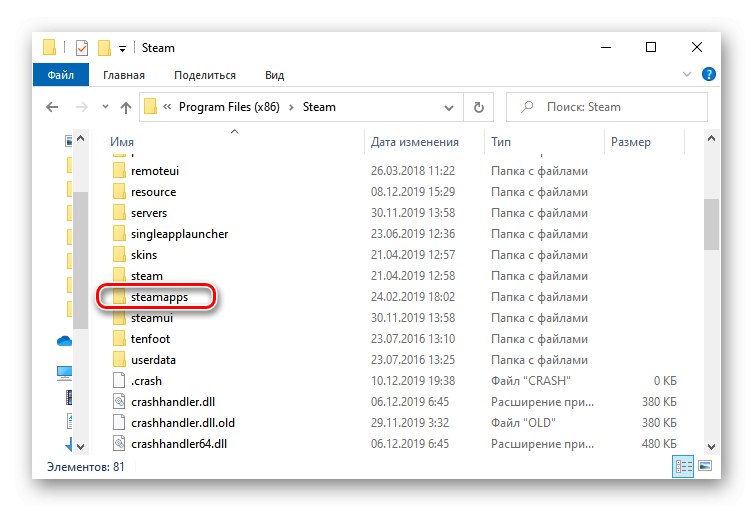Refresh the Steam folder view
The height and width of the screenshot is (511, 753).
click(479, 107)
